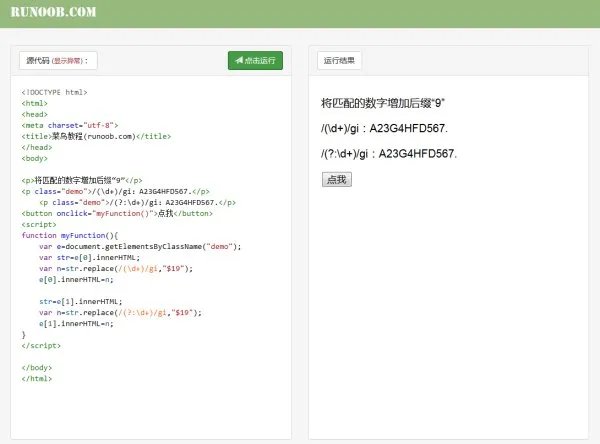
Task: Click the button onclick="myFunction()" code line
Action: [x=117, y=213]
